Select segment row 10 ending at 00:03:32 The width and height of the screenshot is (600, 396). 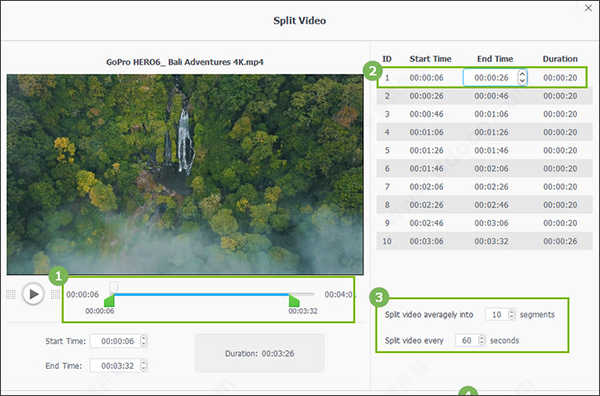484,241
